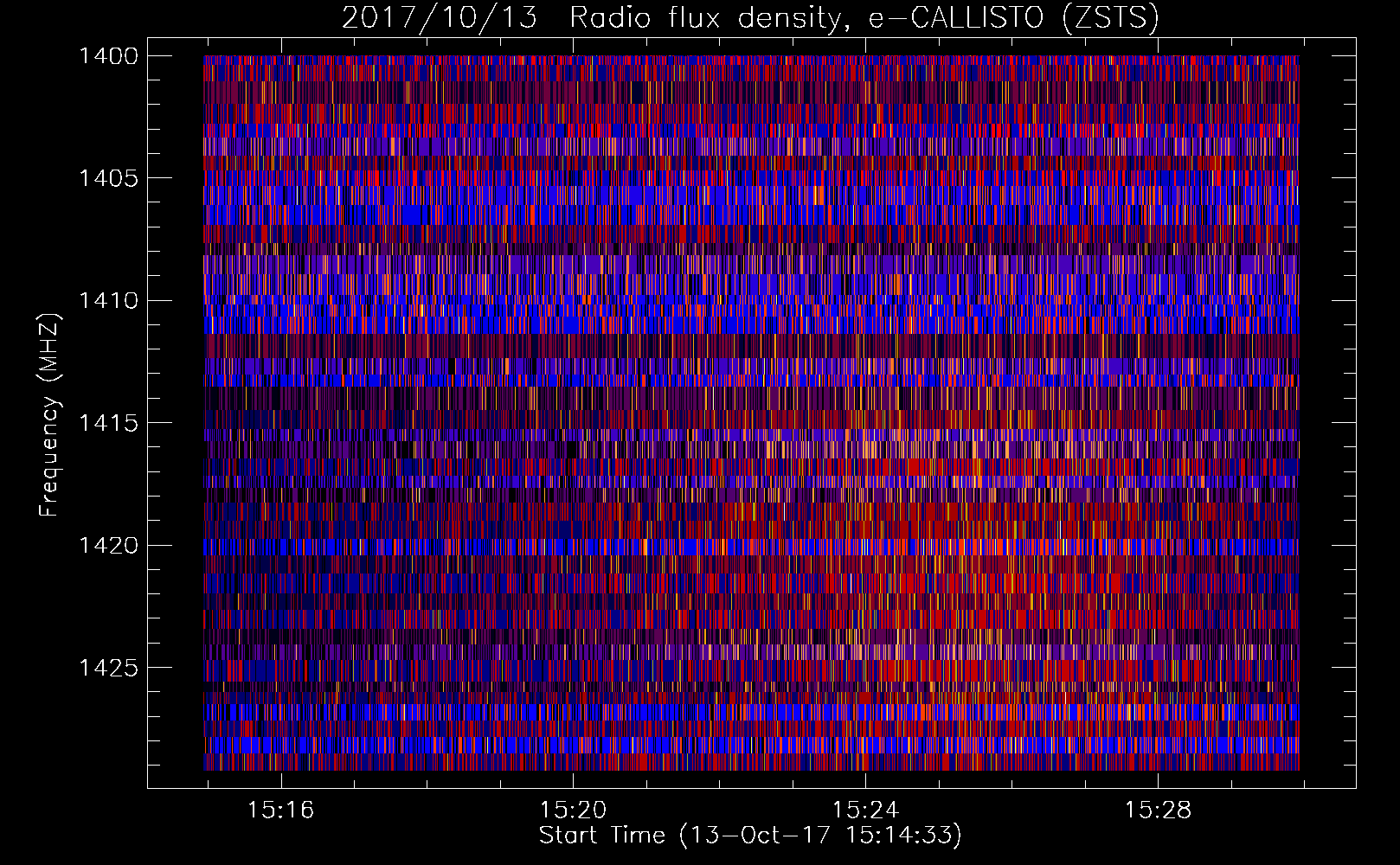Click the 15:28 time tick label
This screenshot has height=865, width=1400.
pyautogui.click(x=1158, y=811)
